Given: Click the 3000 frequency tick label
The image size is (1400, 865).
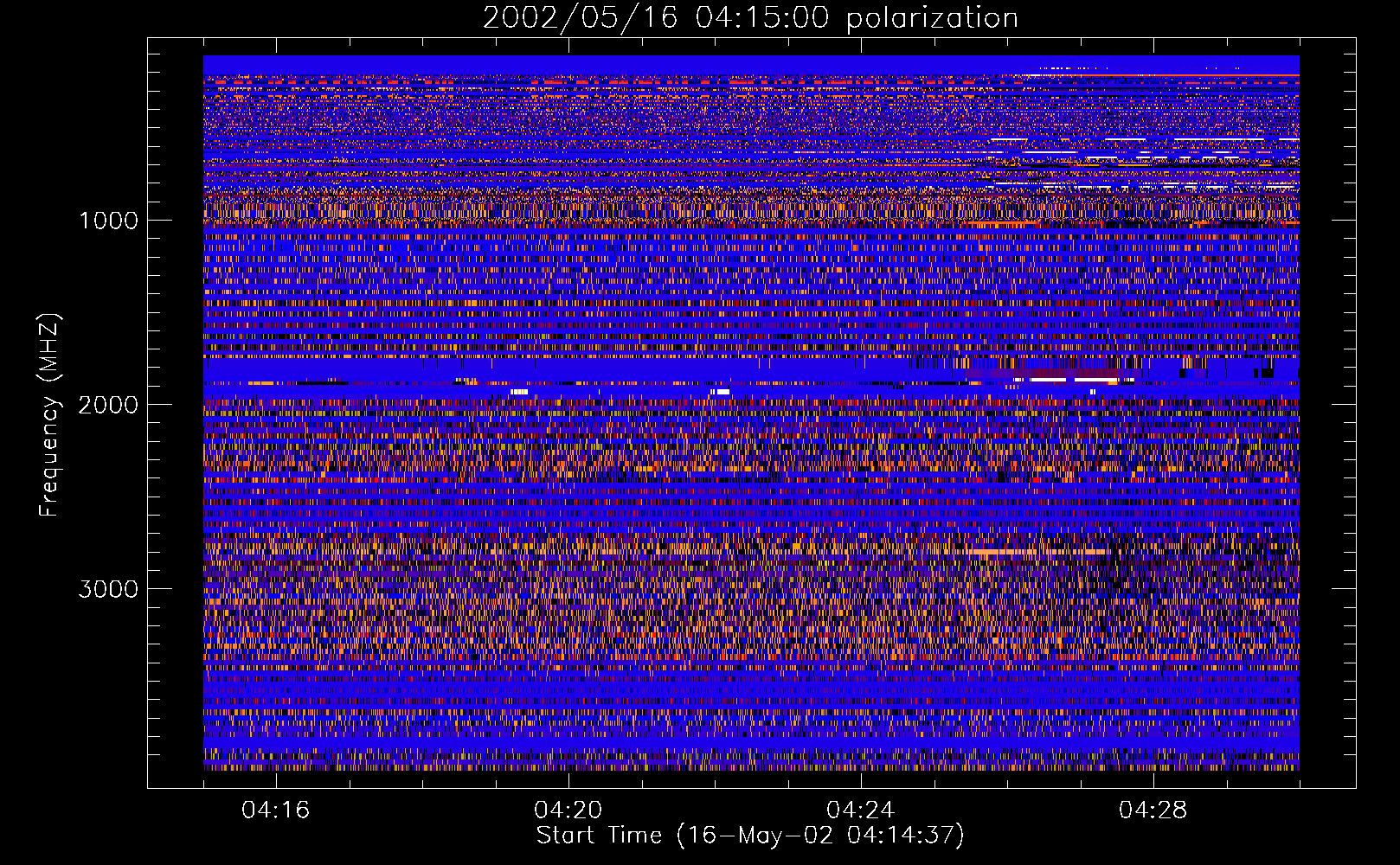Looking at the screenshot, I should tap(108, 589).
